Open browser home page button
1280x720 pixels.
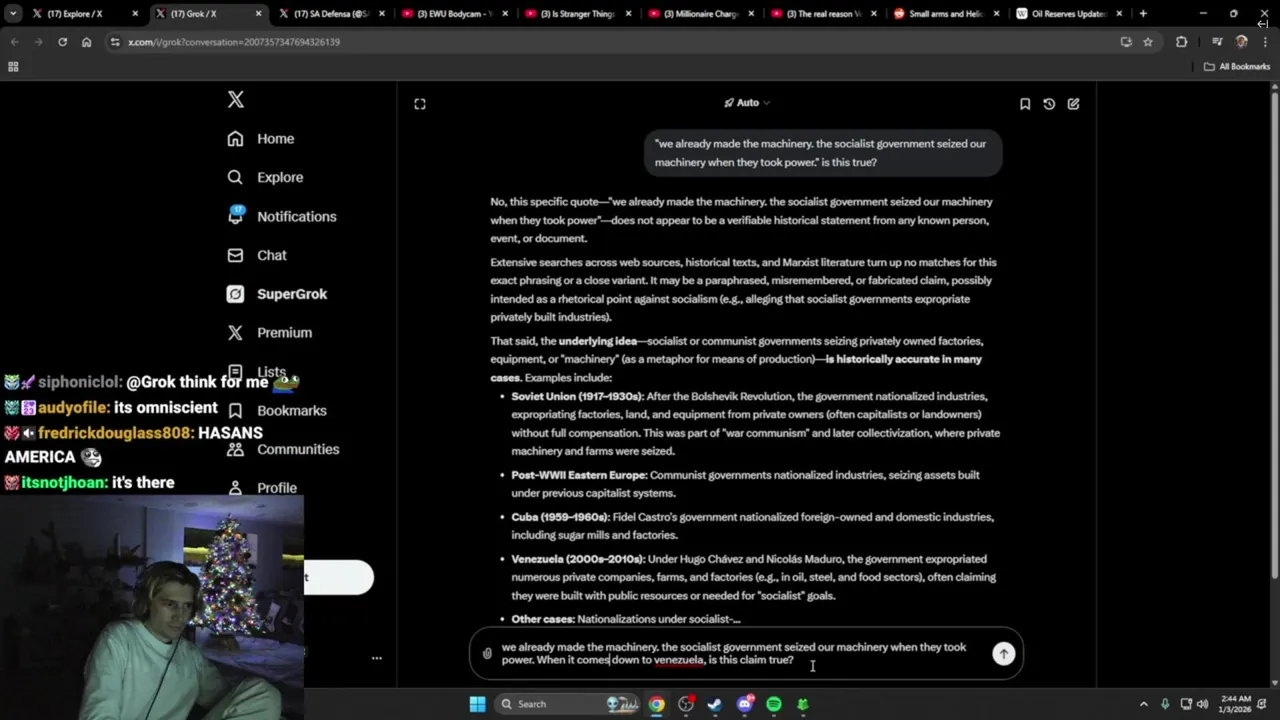point(86,42)
